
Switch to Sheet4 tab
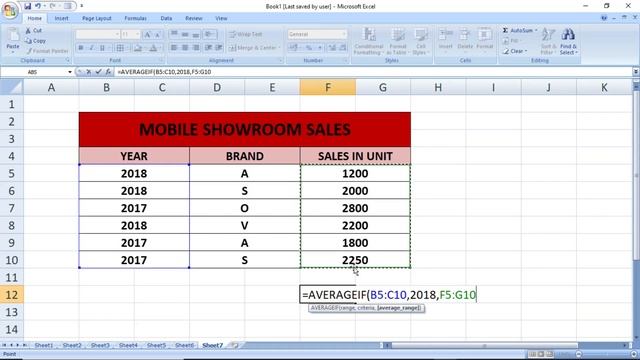tap(128, 345)
